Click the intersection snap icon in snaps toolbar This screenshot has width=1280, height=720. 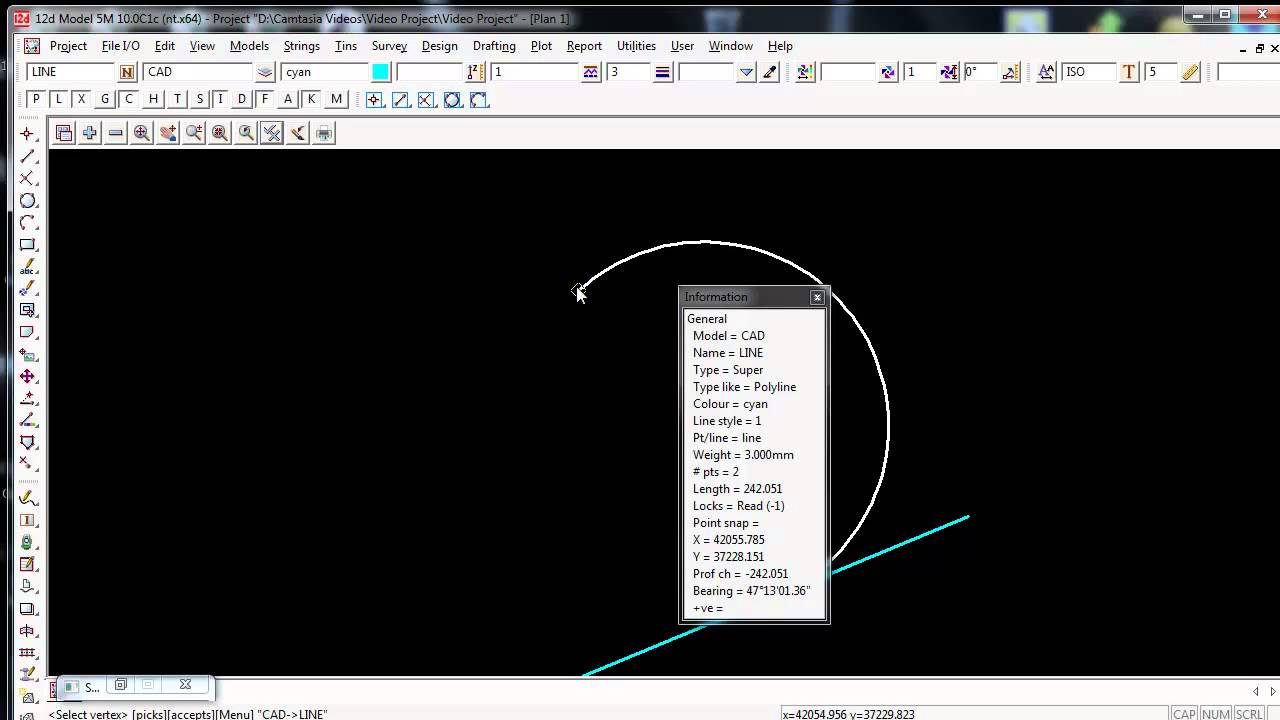426,100
